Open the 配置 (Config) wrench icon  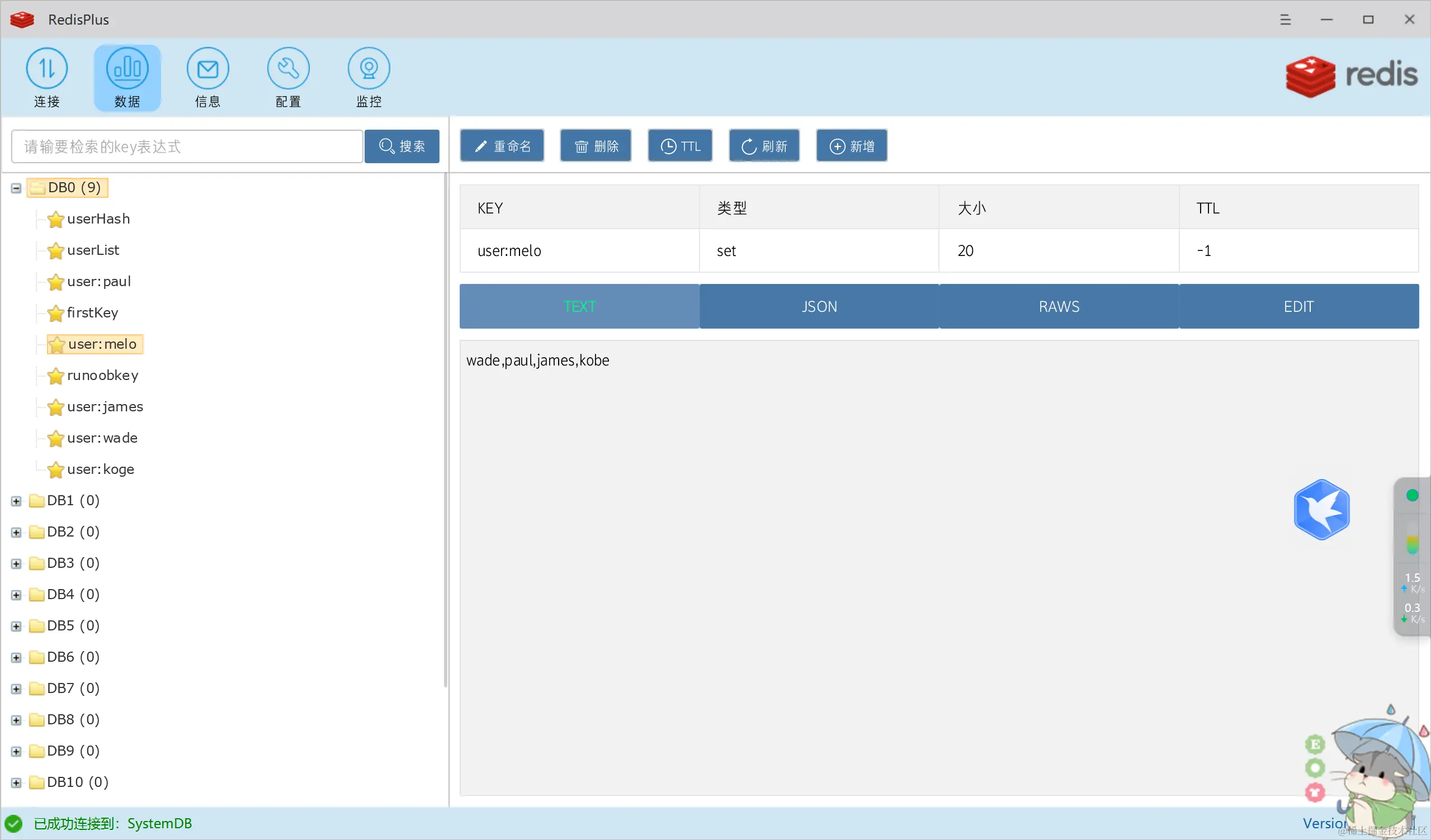(289, 69)
